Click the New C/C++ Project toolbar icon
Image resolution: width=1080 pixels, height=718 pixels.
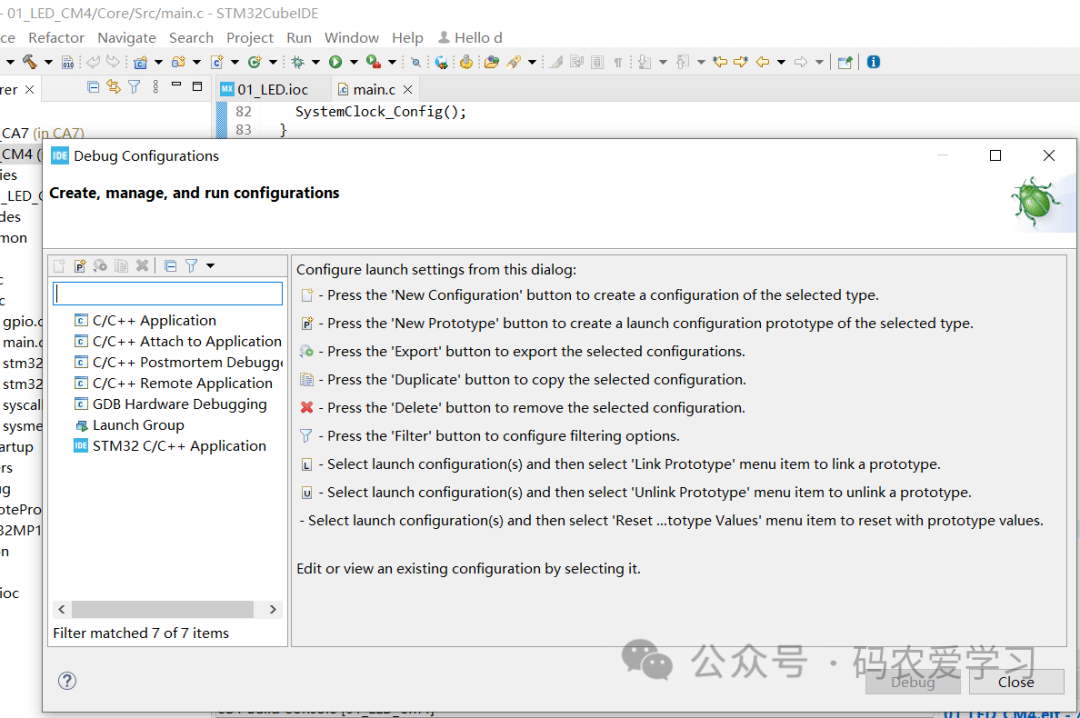coord(141,62)
